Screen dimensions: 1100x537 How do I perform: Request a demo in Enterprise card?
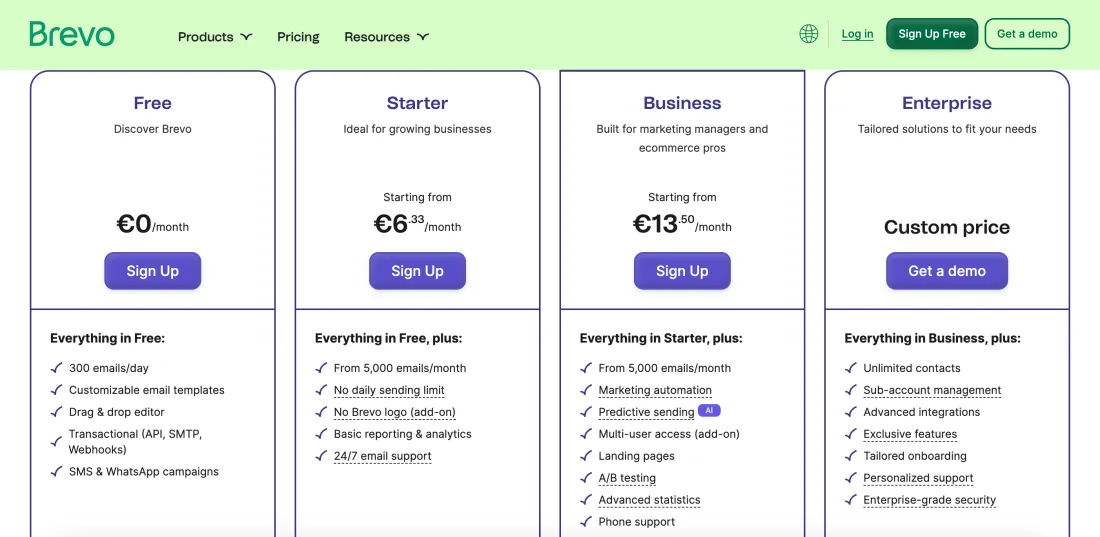click(946, 271)
